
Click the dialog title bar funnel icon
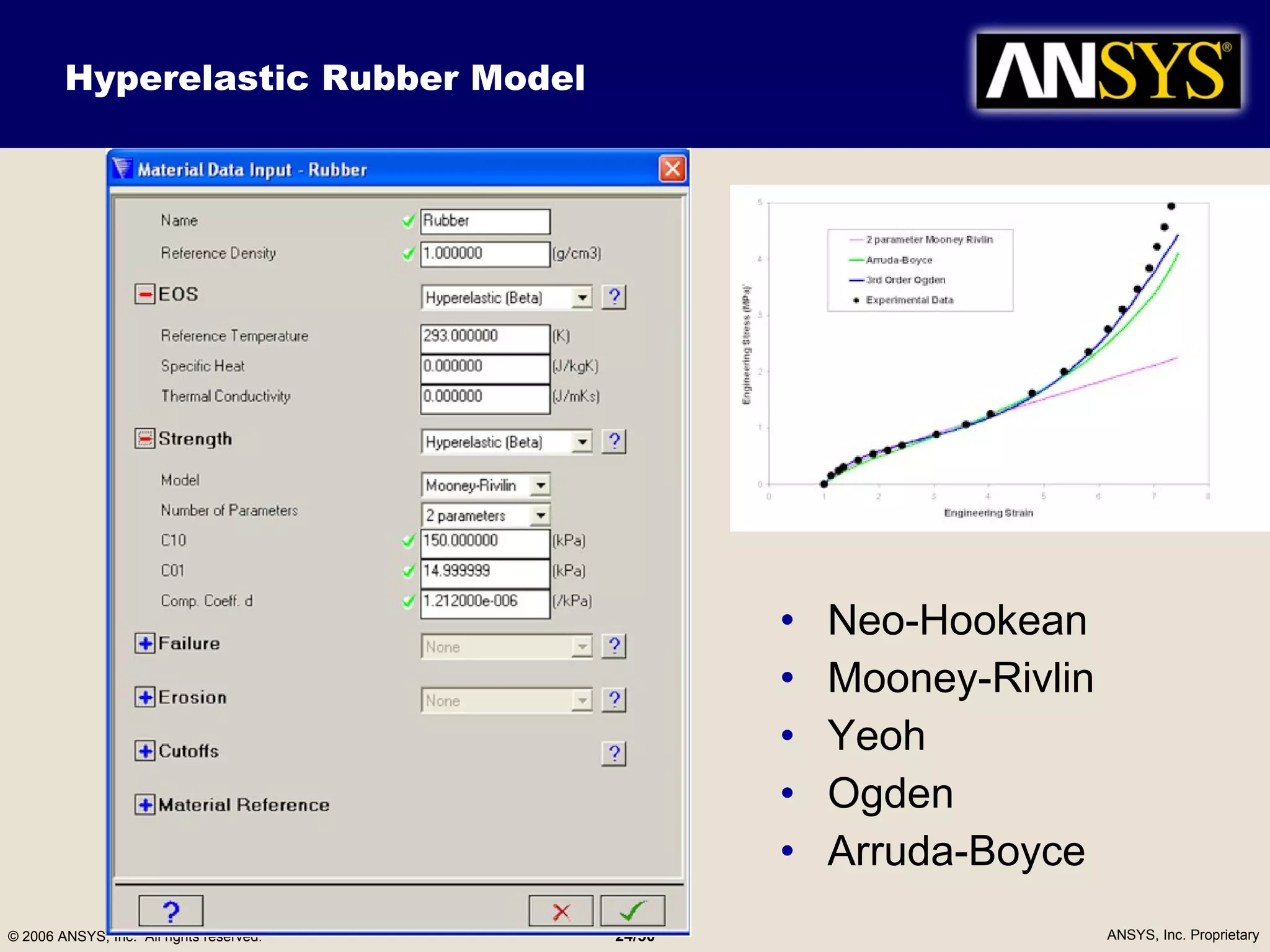click(x=122, y=168)
